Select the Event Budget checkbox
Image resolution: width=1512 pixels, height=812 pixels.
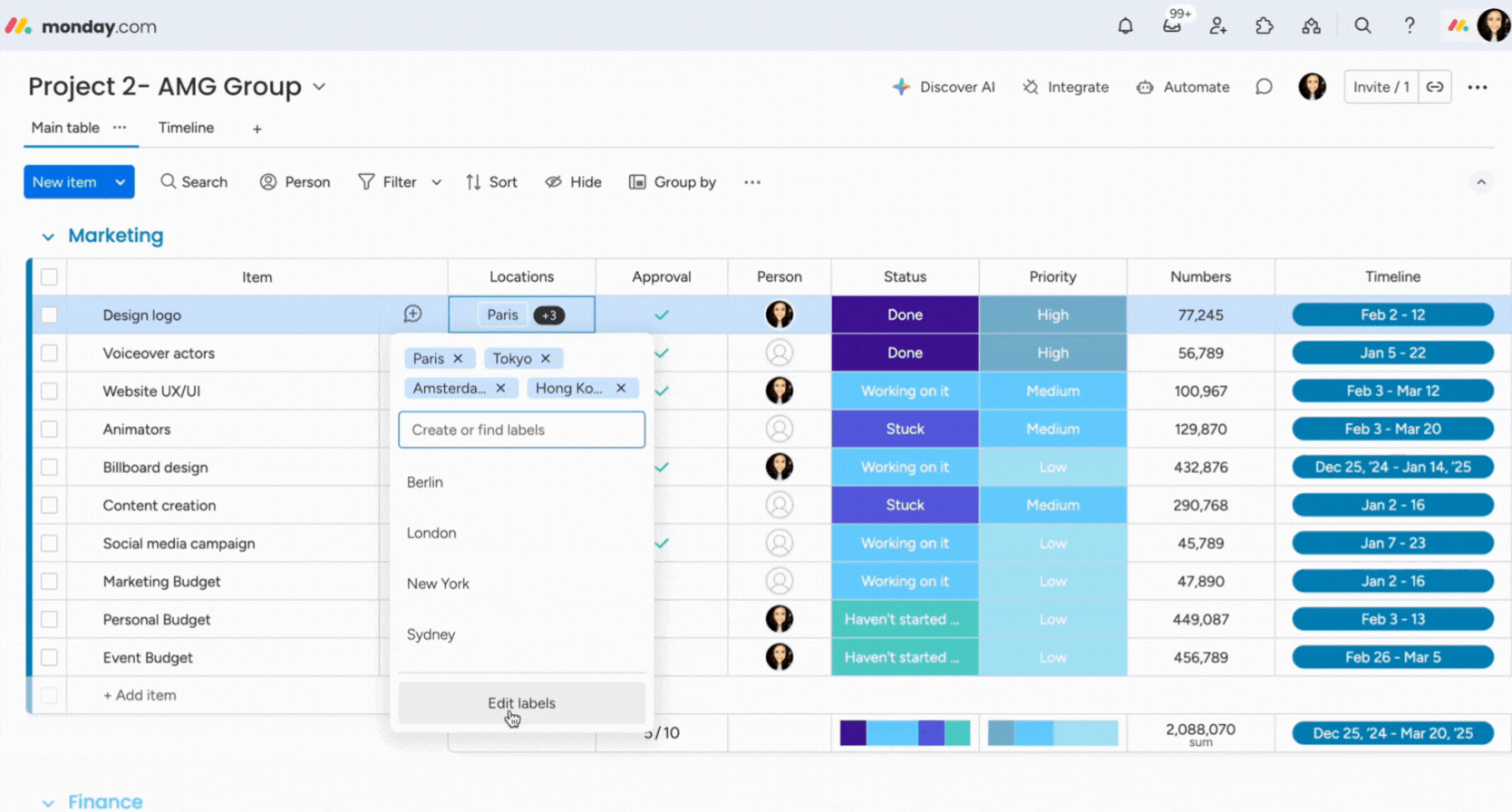(x=49, y=658)
